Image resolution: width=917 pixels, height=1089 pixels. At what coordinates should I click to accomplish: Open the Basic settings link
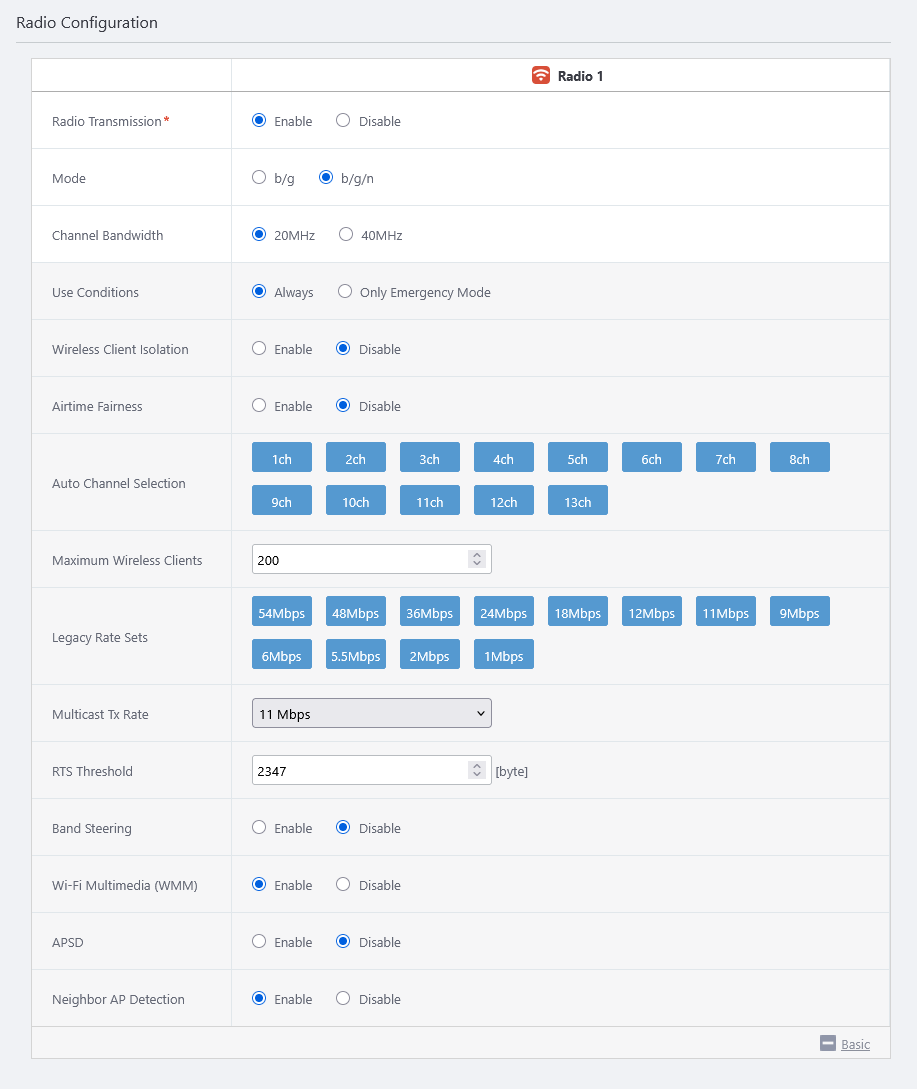click(855, 1044)
